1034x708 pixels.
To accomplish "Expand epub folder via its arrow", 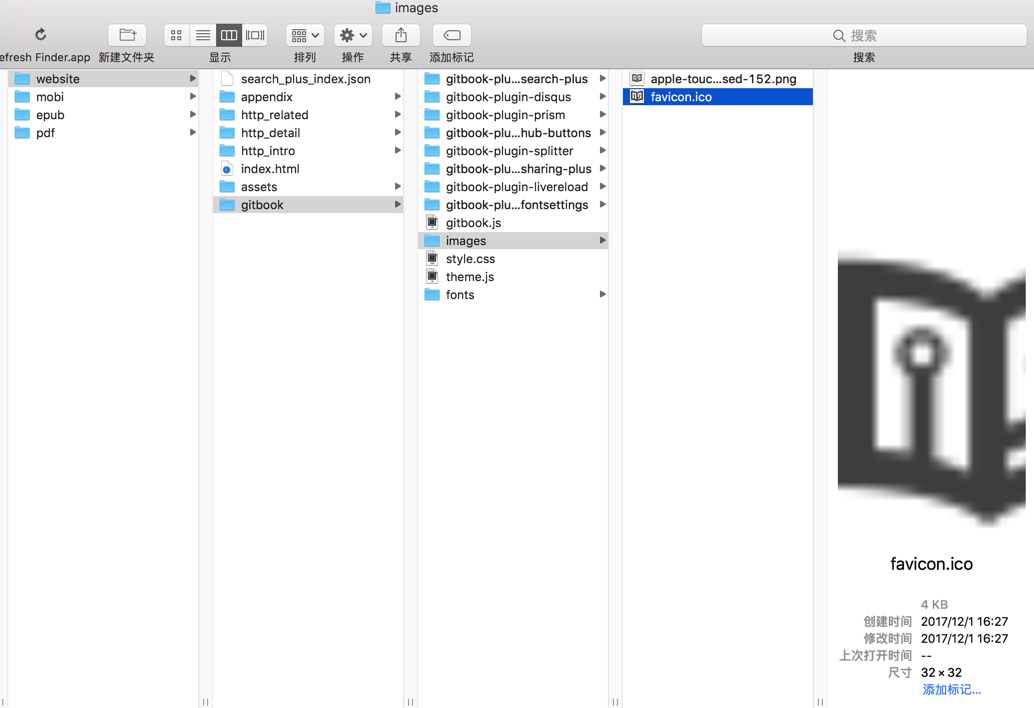I will (193, 115).
